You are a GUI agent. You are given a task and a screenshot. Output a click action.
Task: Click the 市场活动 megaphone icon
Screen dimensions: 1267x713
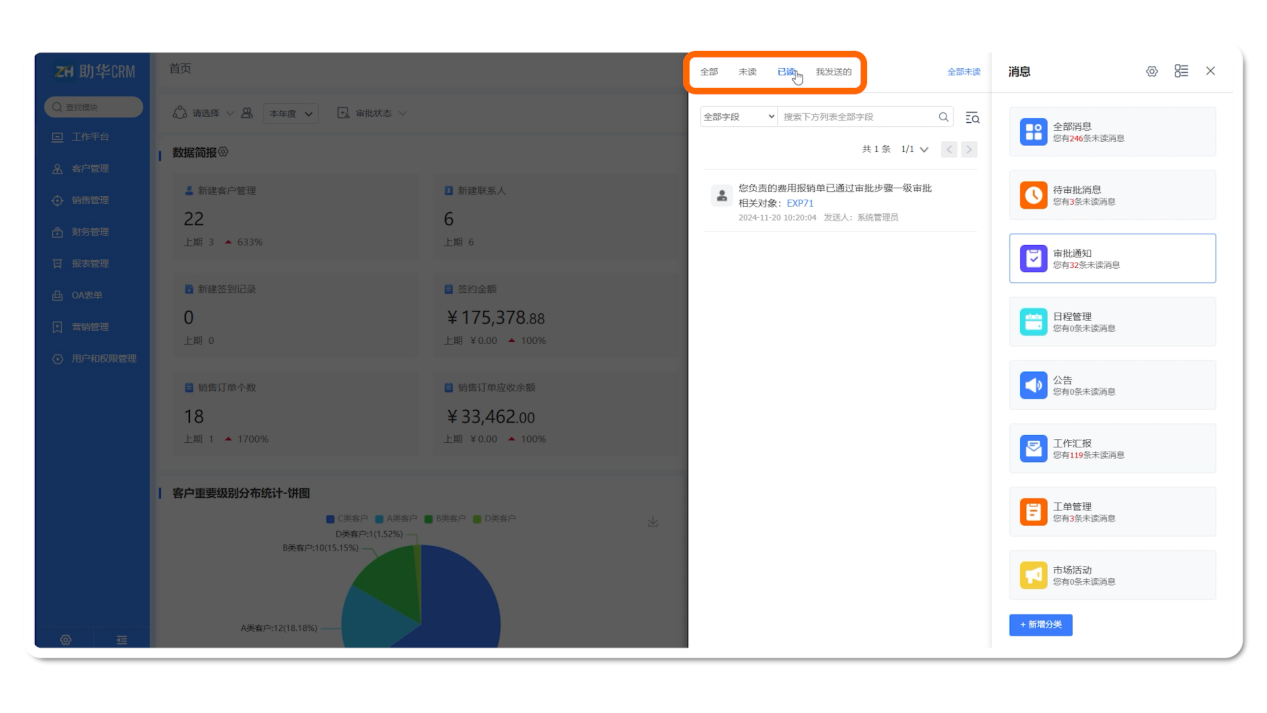1033,575
